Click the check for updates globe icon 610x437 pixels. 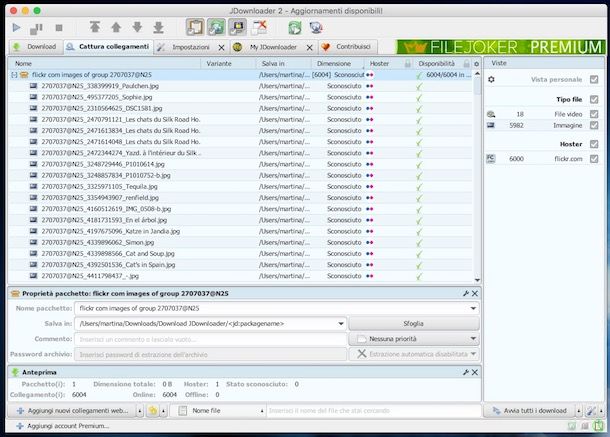click(x=316, y=28)
